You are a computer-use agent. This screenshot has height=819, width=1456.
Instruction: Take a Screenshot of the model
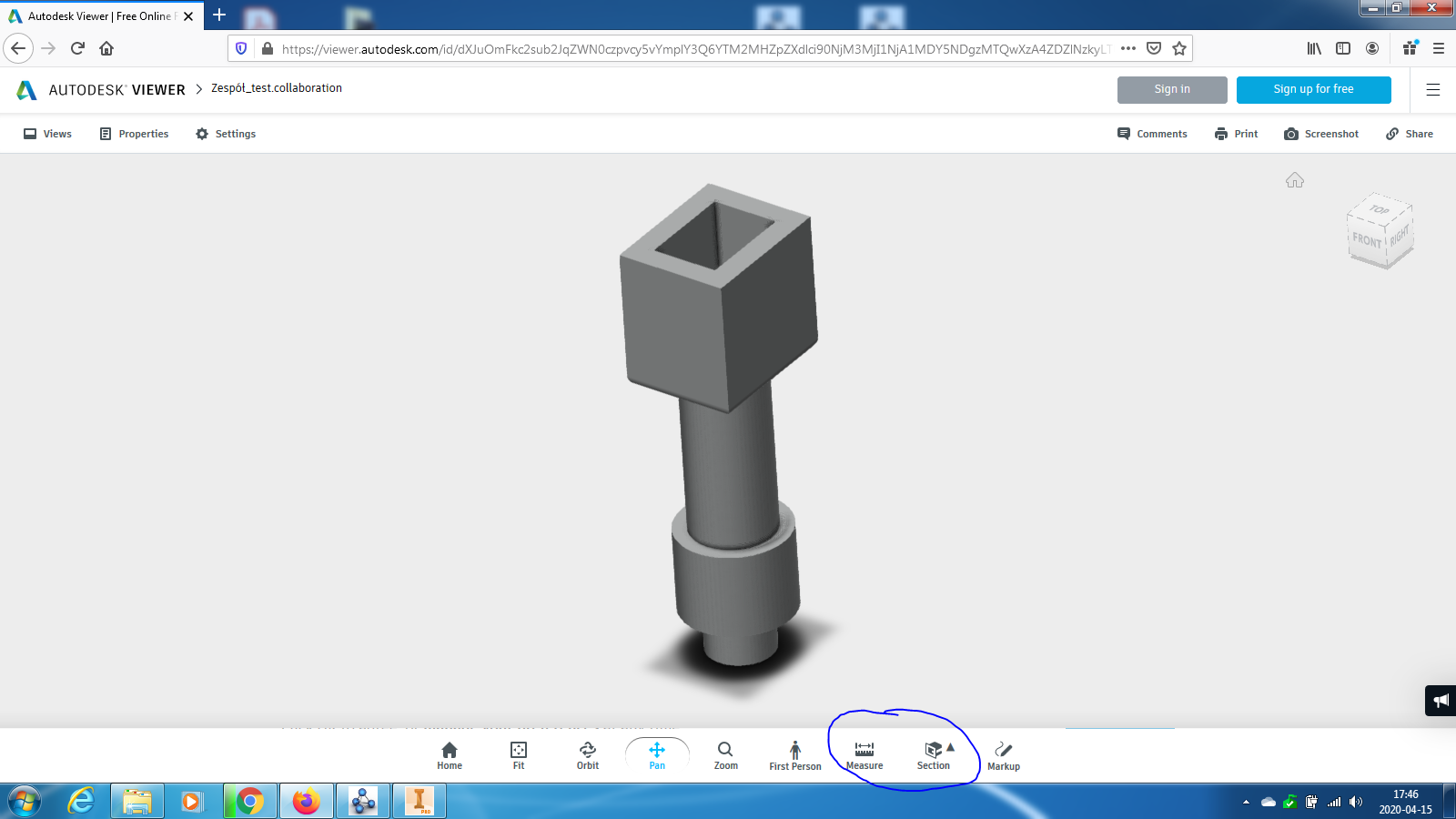click(1321, 134)
